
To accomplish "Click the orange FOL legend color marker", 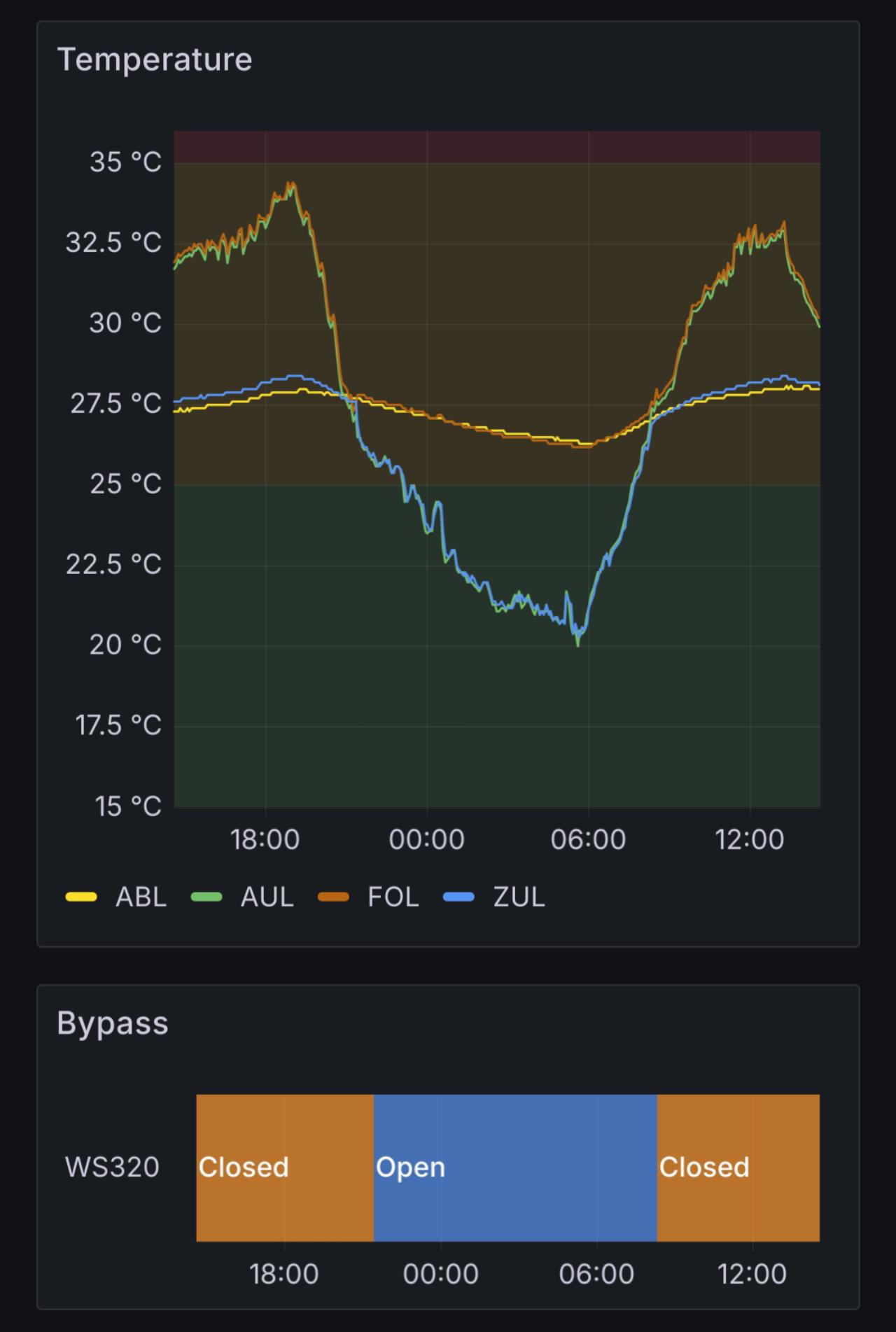I will (333, 897).
